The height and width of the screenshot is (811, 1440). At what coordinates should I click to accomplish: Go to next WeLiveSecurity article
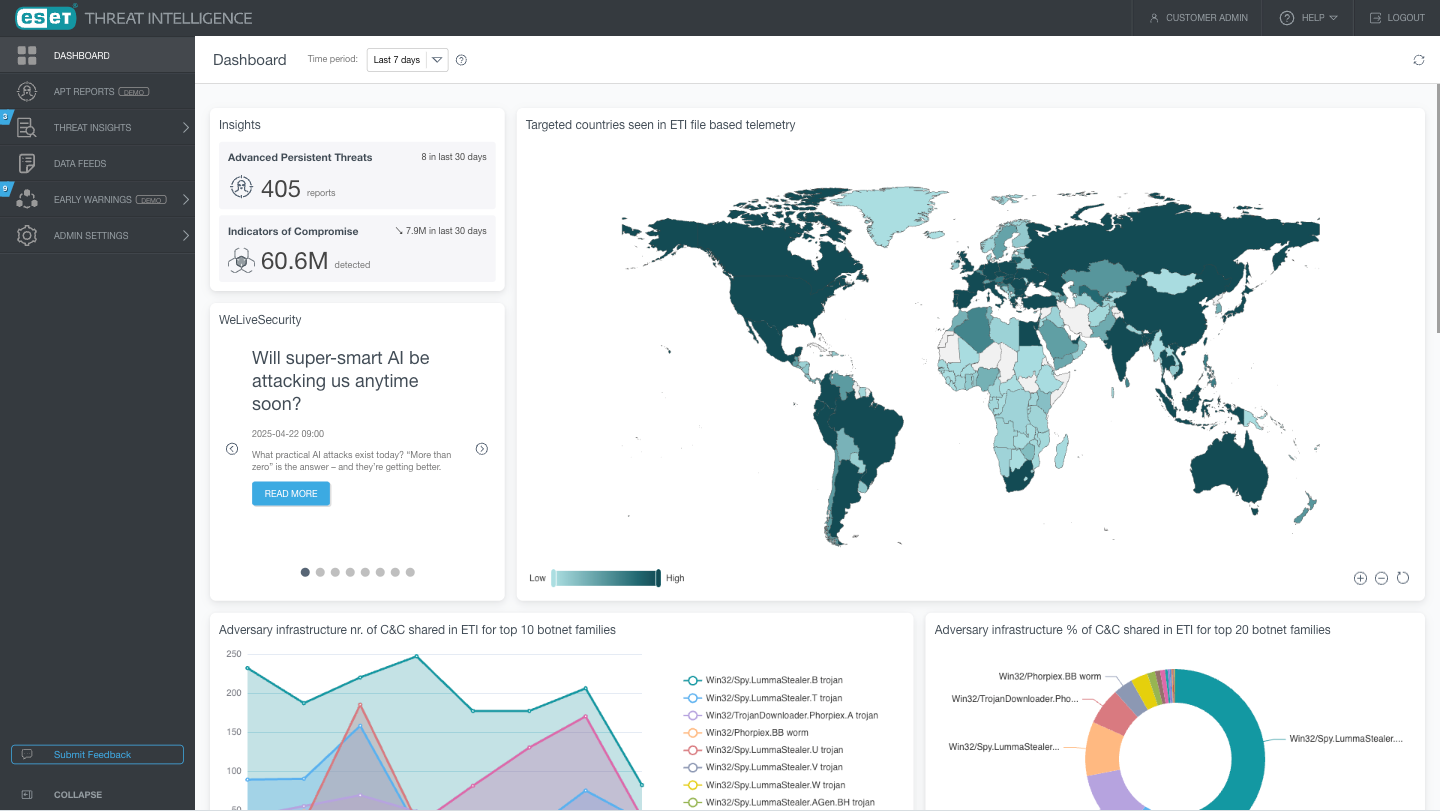(481, 449)
